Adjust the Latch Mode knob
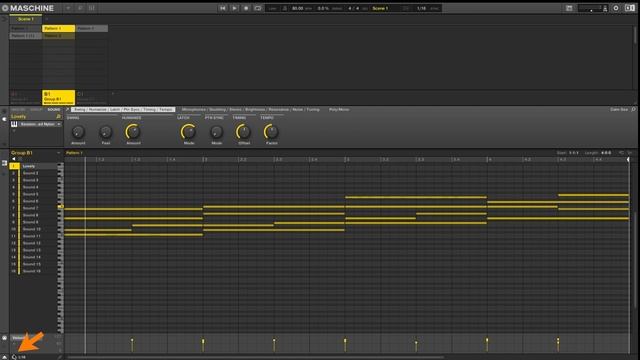 (189, 132)
